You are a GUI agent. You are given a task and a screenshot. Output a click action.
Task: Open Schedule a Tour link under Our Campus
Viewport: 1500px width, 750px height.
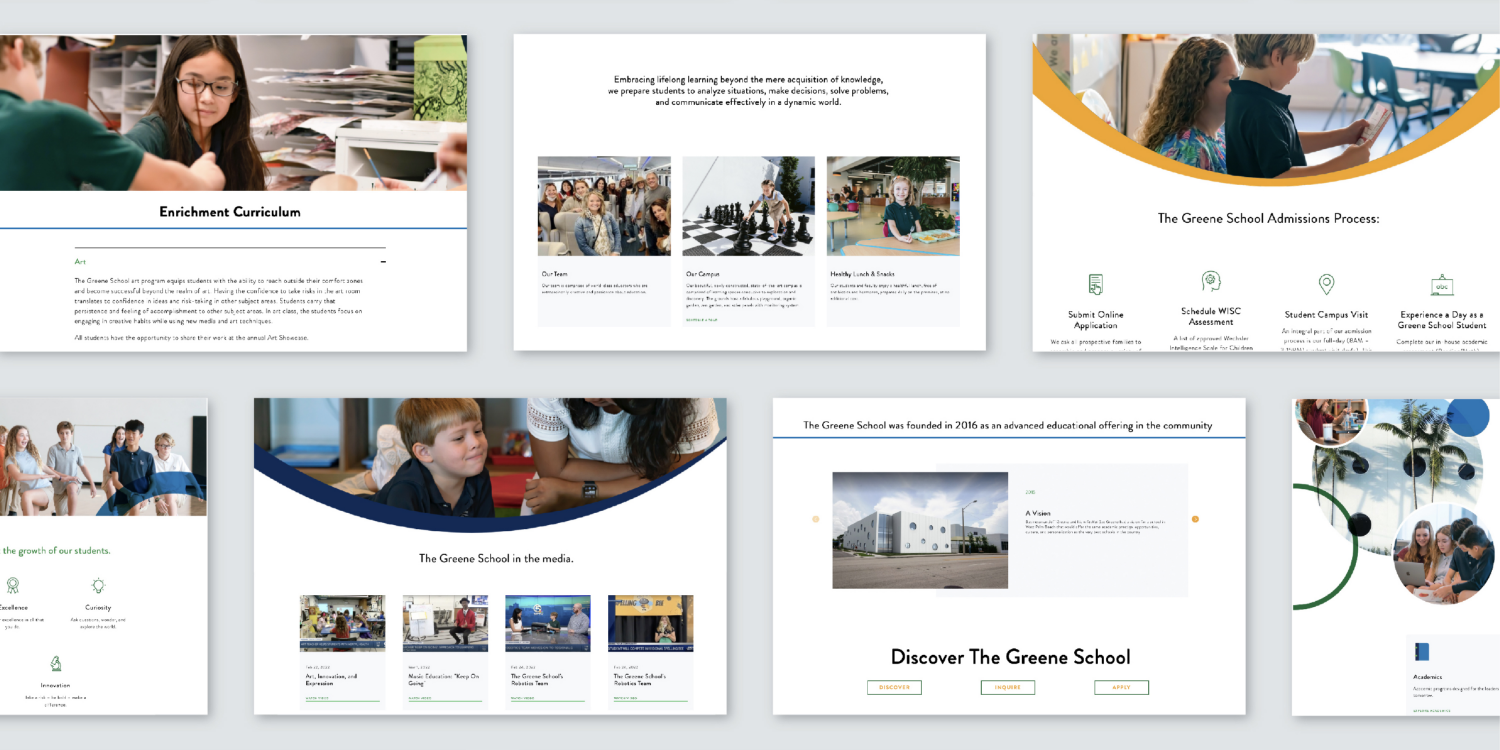701,320
